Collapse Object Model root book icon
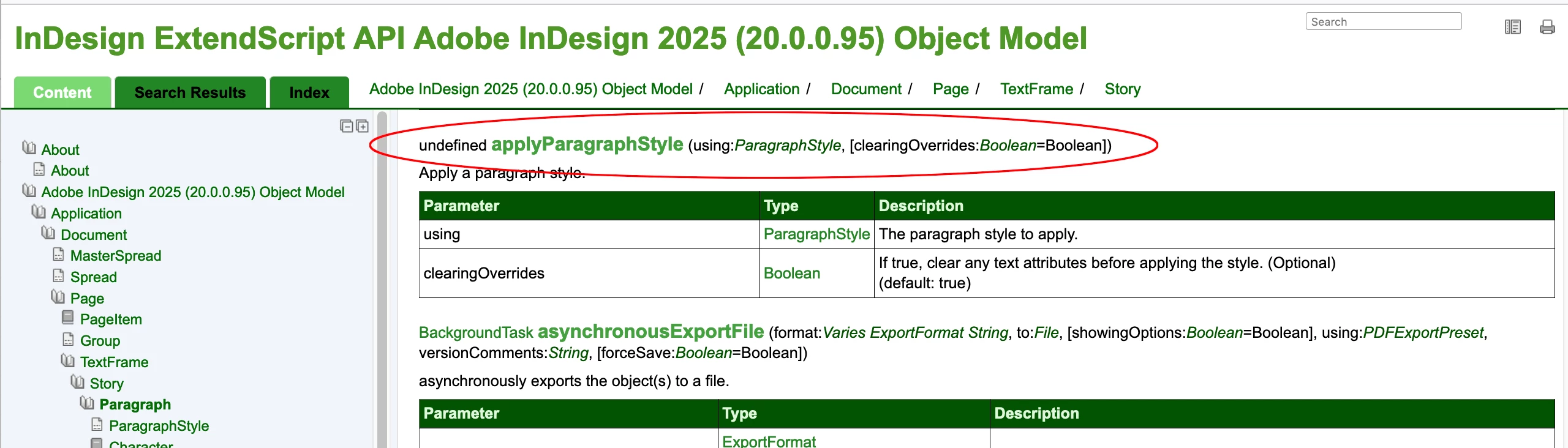Screen dimensions: 1568x448 coord(29,191)
